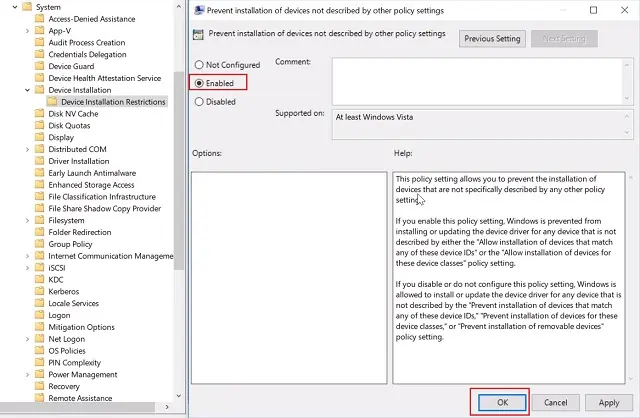The width and height of the screenshot is (640, 418).
Task: Click the Kerberos folder icon
Action: point(40,291)
